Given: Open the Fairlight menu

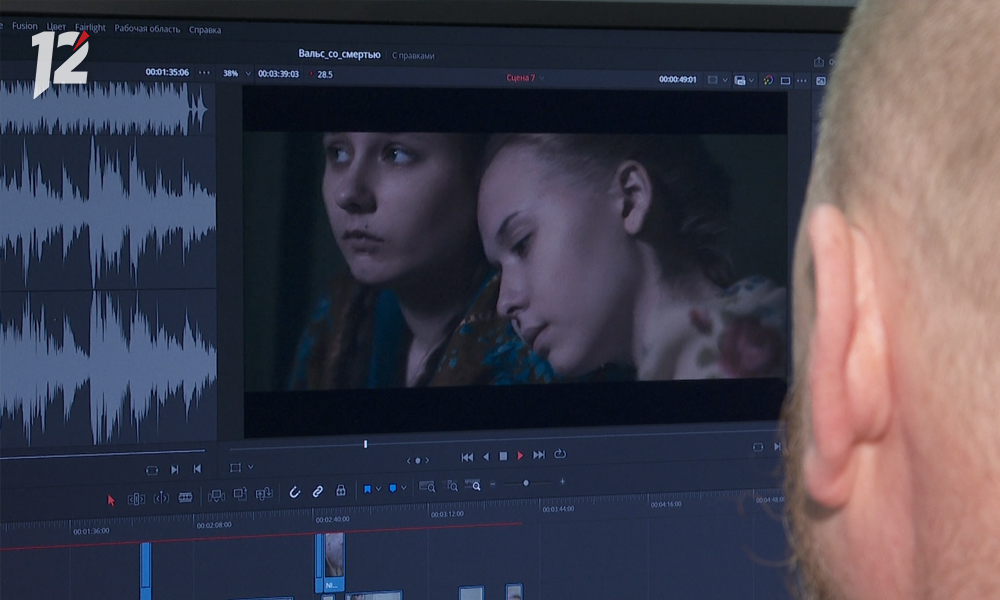Looking at the screenshot, I should click(91, 27).
